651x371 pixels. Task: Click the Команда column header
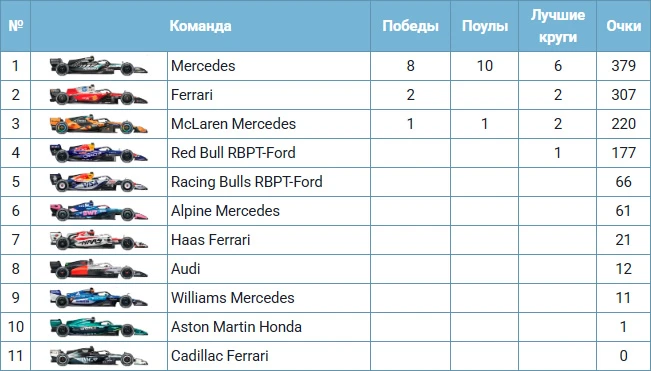200,26
